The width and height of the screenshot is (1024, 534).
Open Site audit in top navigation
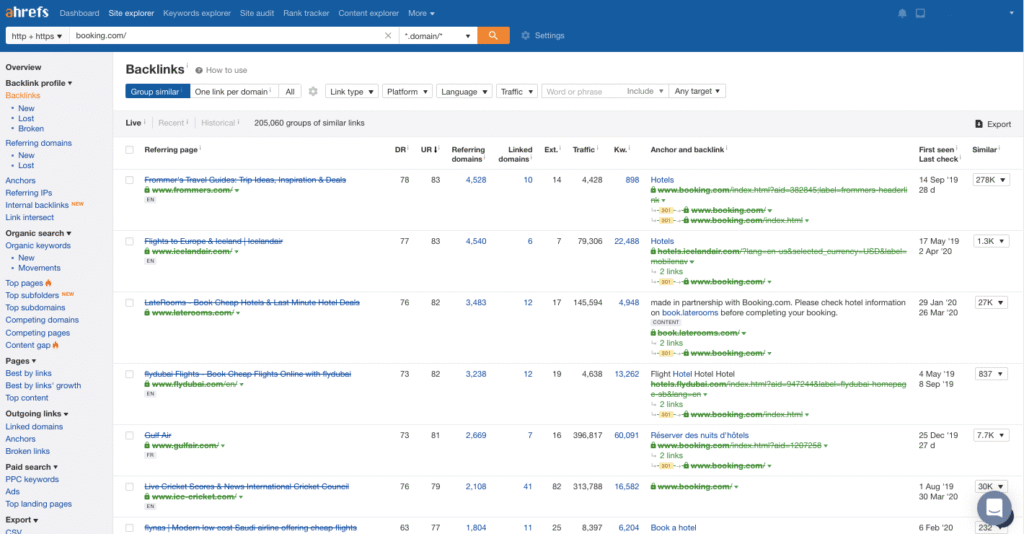(x=257, y=13)
